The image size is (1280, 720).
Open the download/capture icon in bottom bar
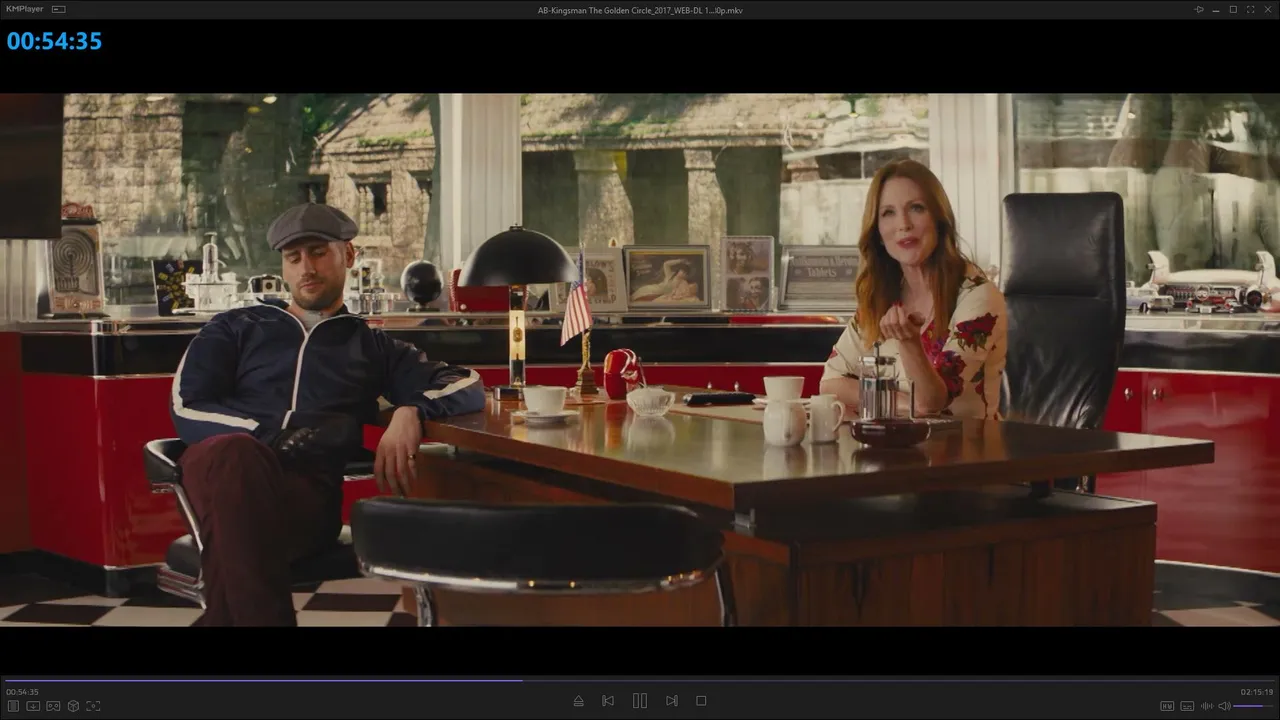(x=33, y=706)
